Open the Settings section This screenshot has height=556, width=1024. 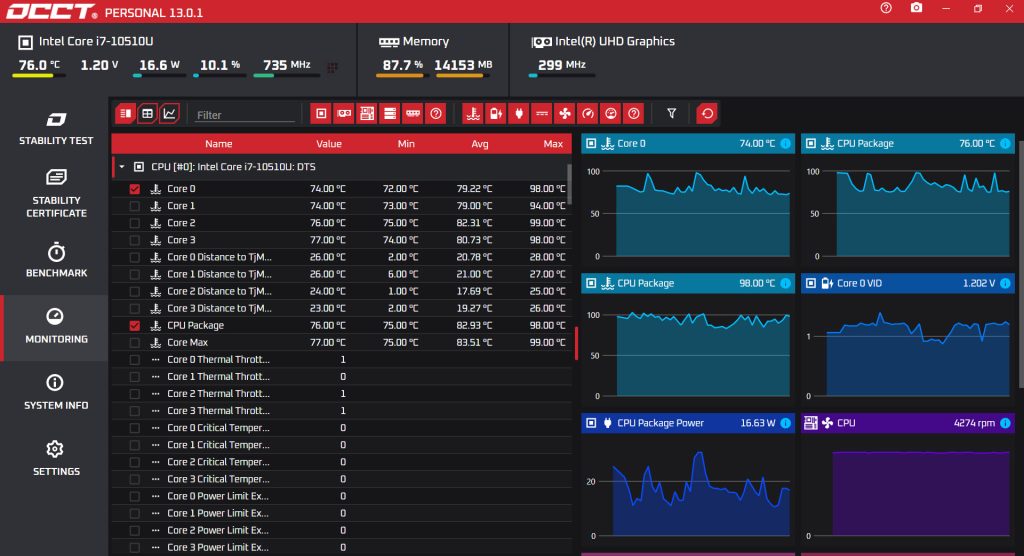(56, 459)
